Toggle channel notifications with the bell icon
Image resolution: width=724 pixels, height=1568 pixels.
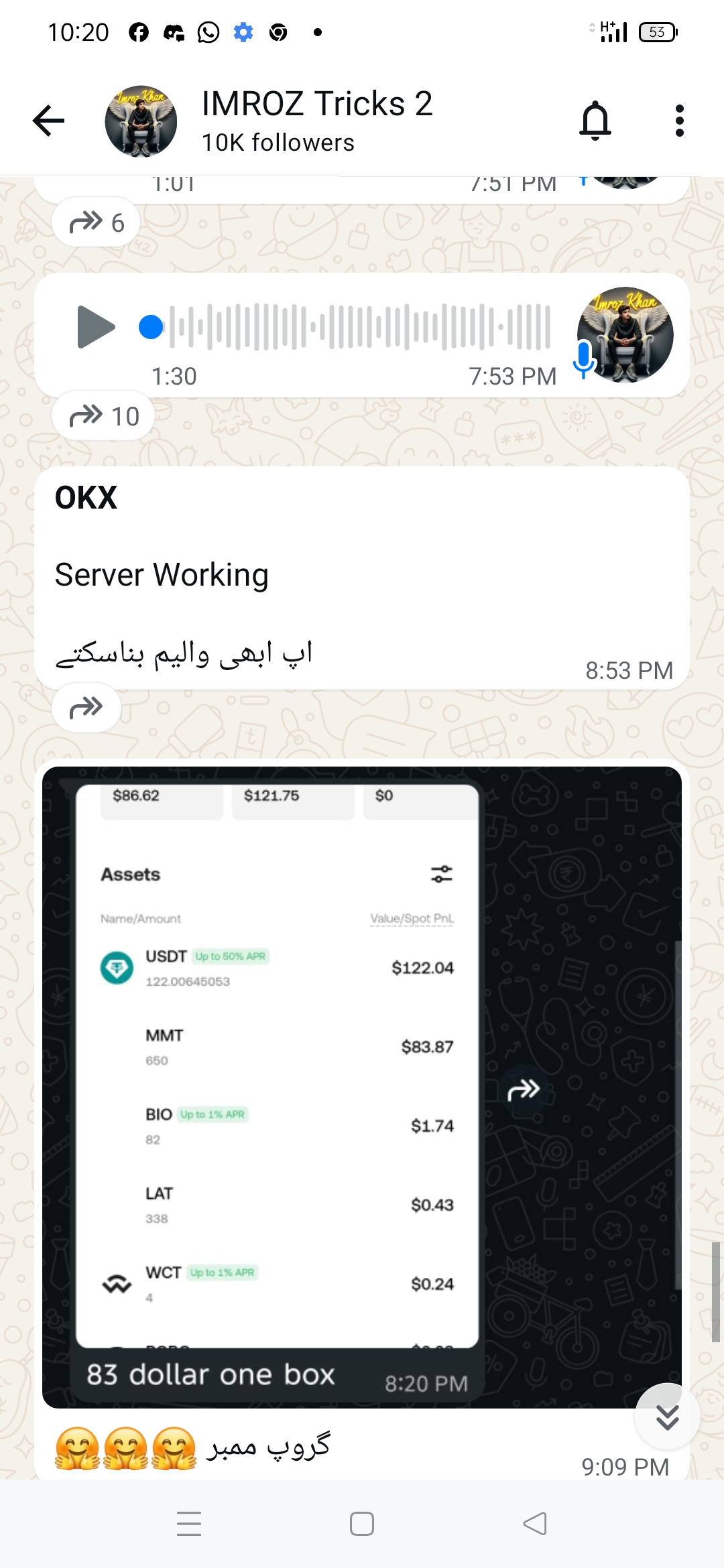595,121
